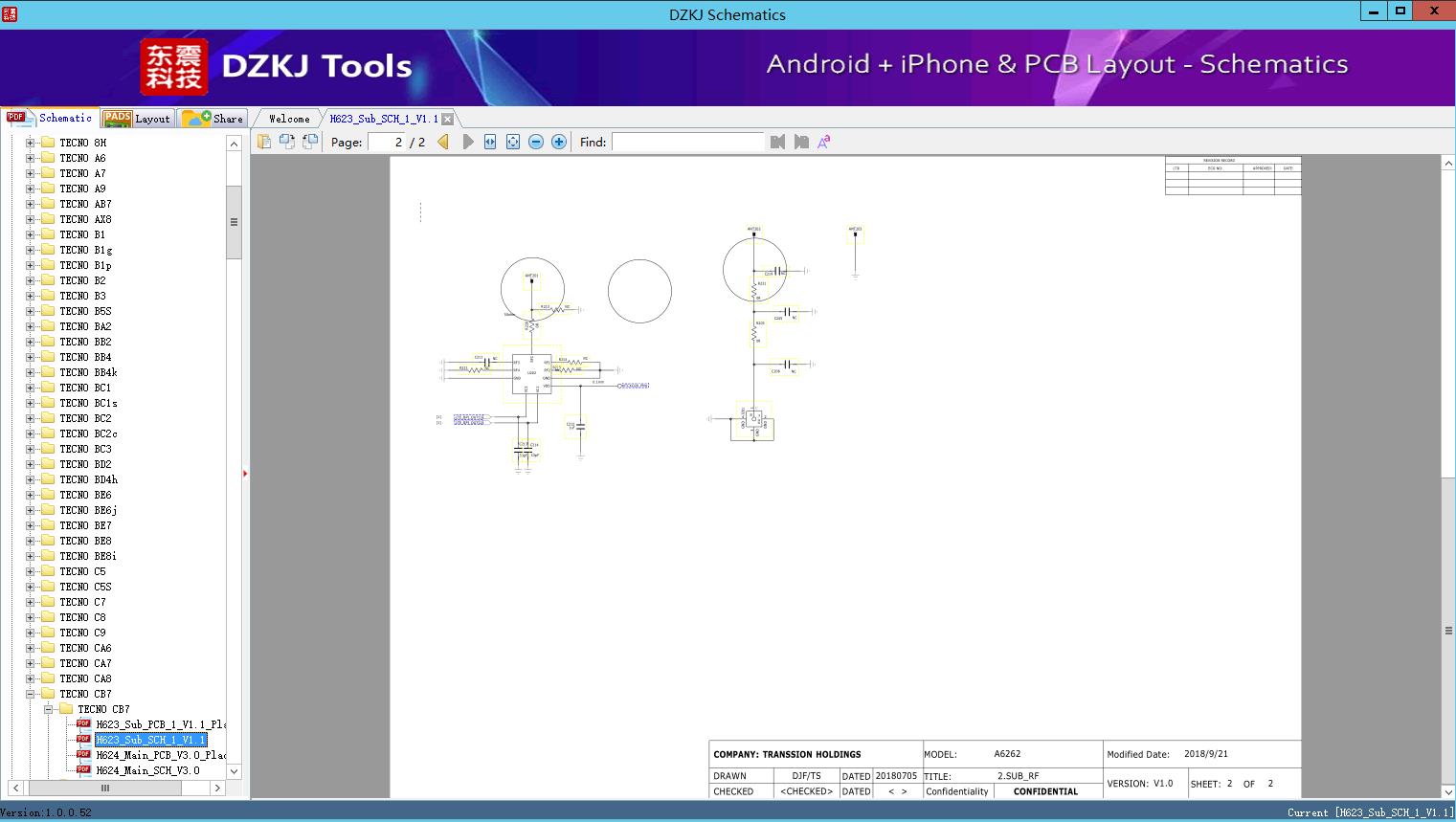Collapse the TECNO CB7 root folder
The width and height of the screenshot is (1456, 822).
click(31, 694)
